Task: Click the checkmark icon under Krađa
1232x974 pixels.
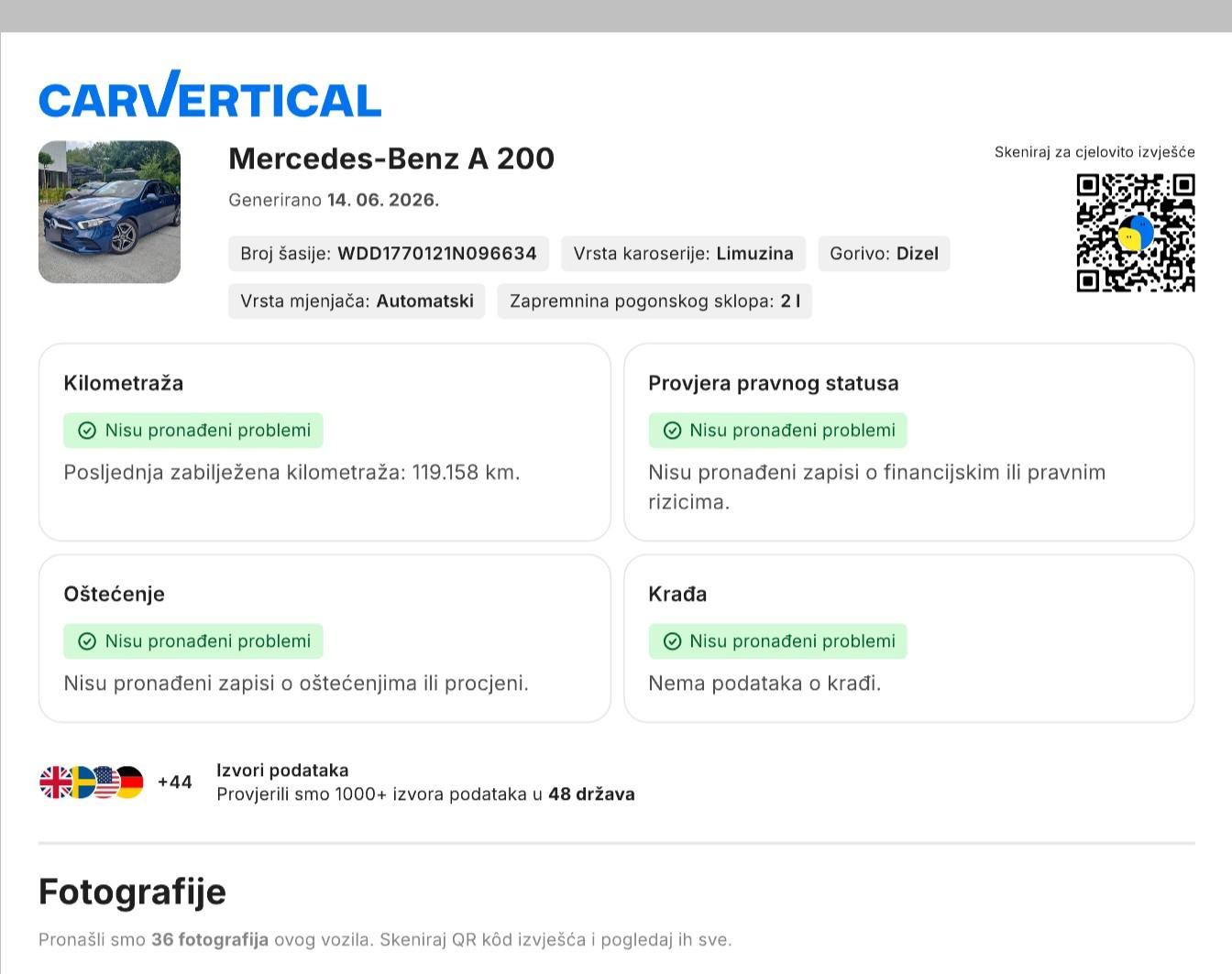Action: click(672, 641)
